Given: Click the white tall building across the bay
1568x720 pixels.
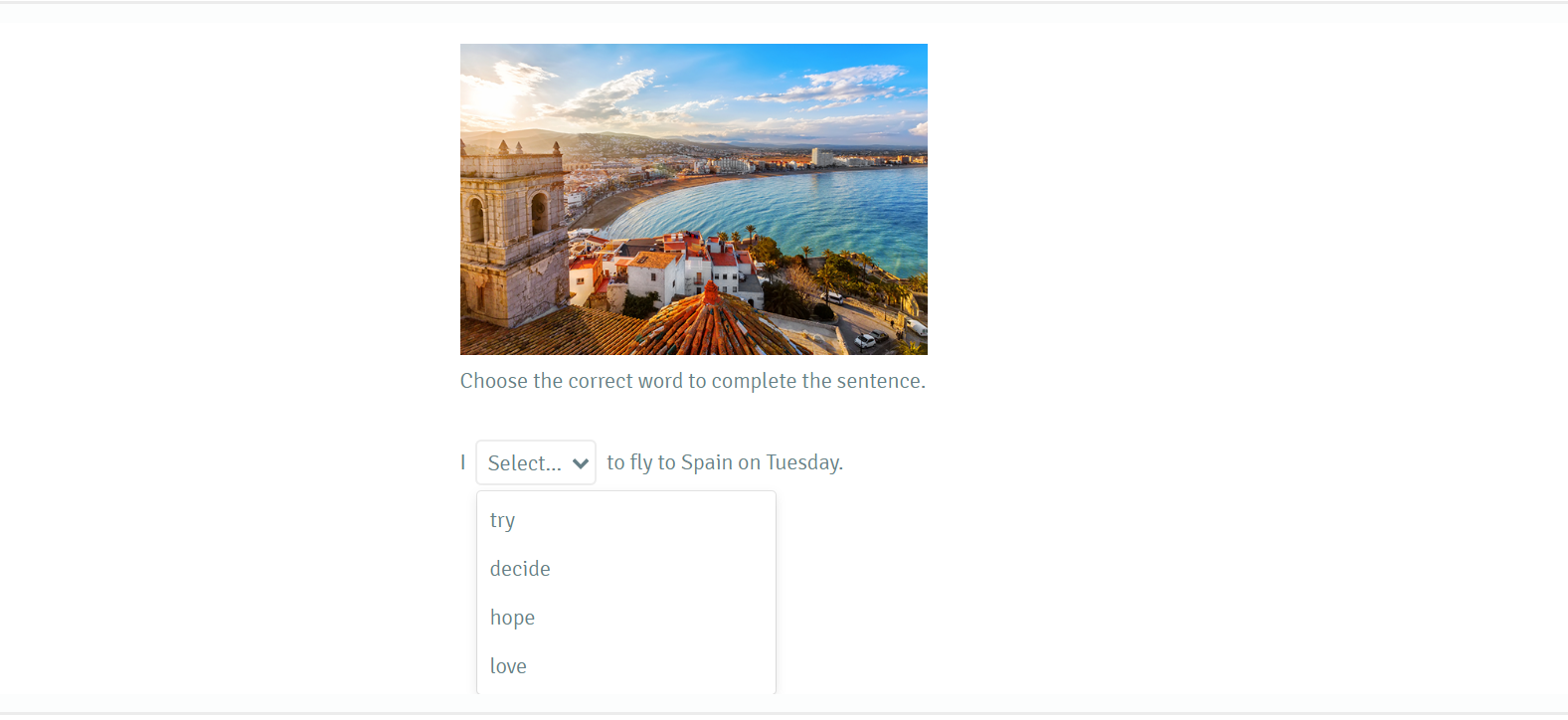Looking at the screenshot, I should (x=821, y=157).
